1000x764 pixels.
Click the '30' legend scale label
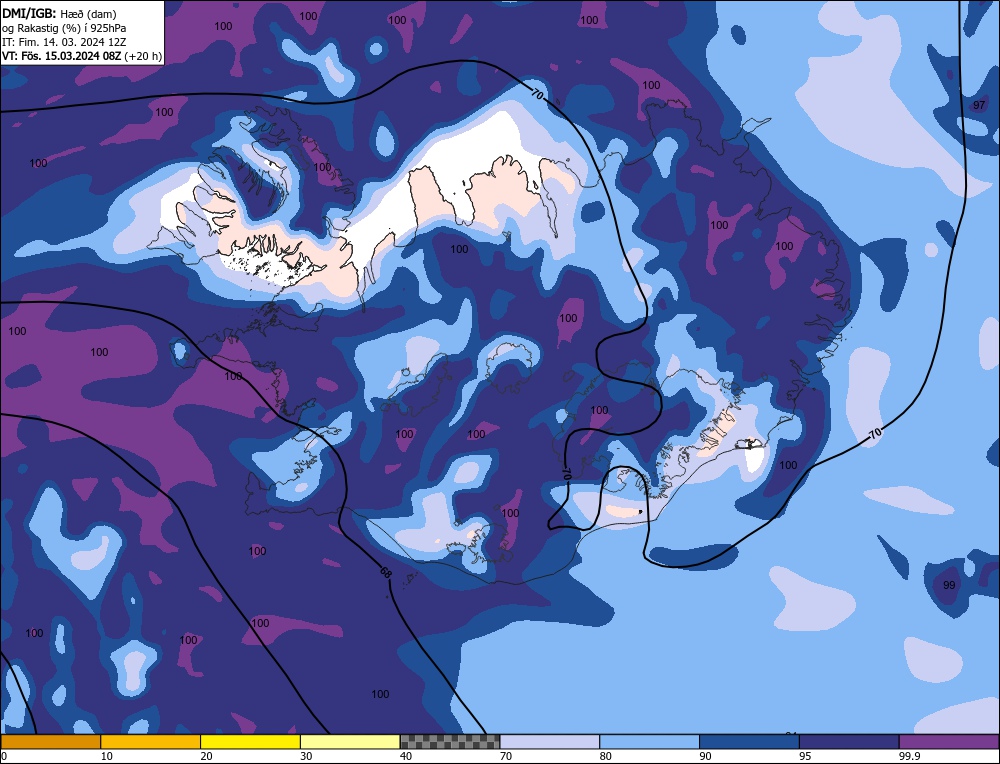306,756
